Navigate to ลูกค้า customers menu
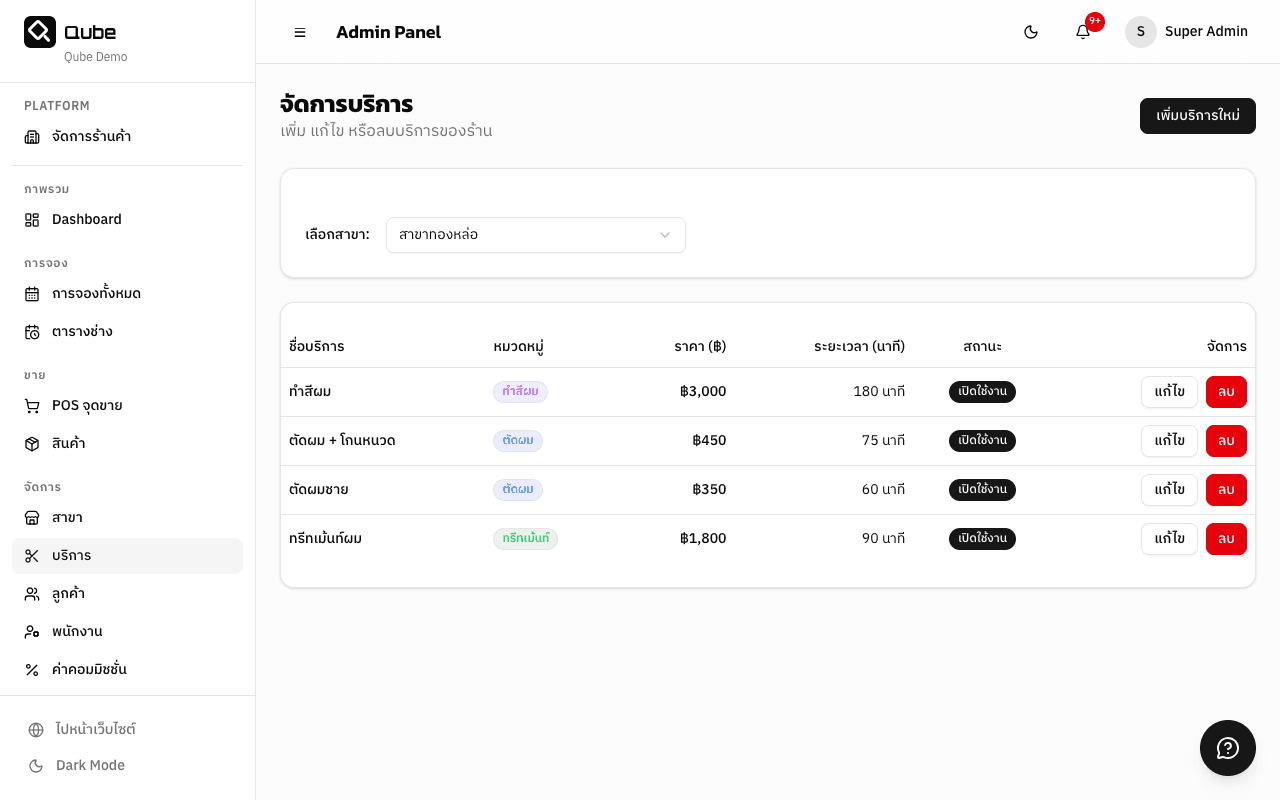This screenshot has height=800, width=1280. [x=68, y=594]
